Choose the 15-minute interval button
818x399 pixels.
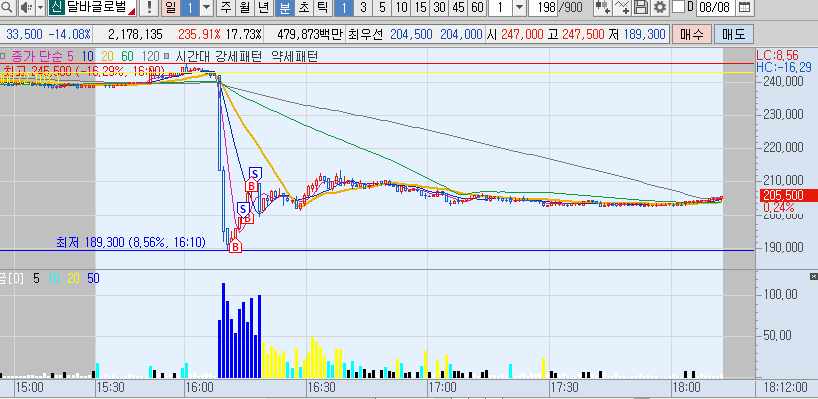[x=420, y=7]
